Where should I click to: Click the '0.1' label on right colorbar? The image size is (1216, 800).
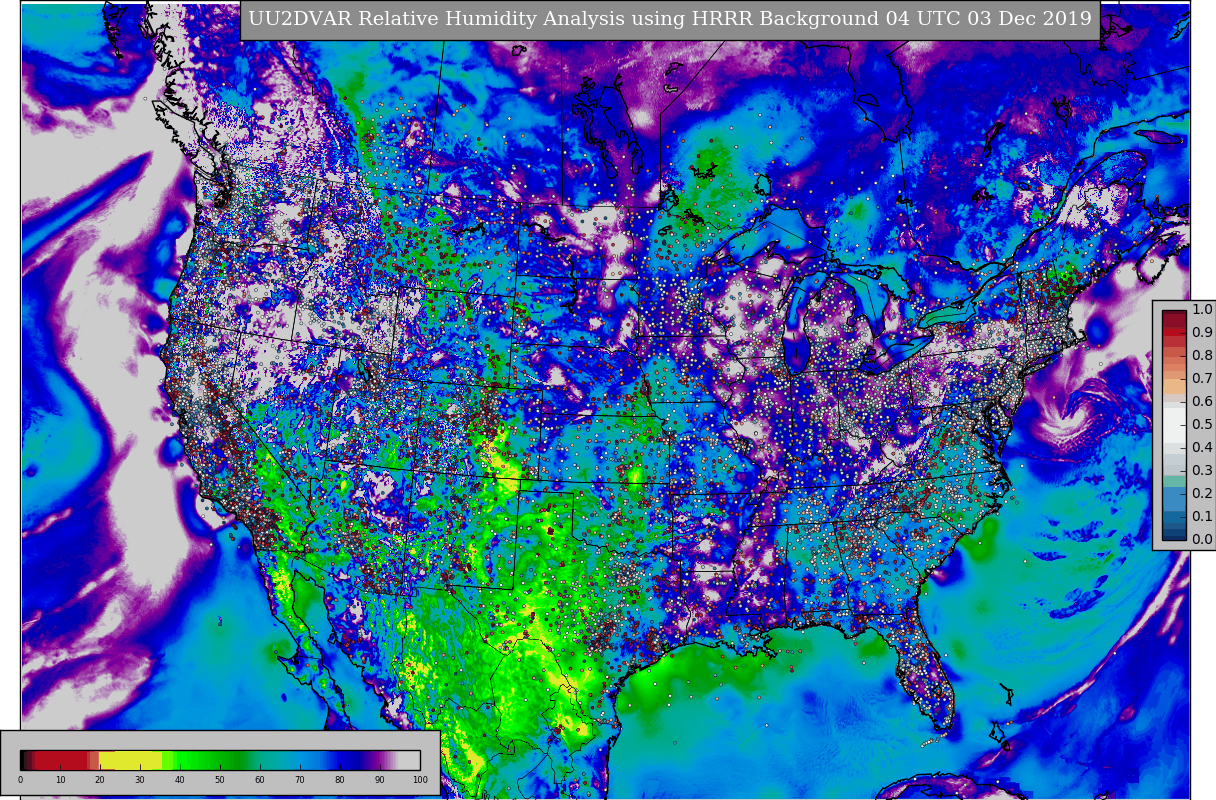(1202, 516)
